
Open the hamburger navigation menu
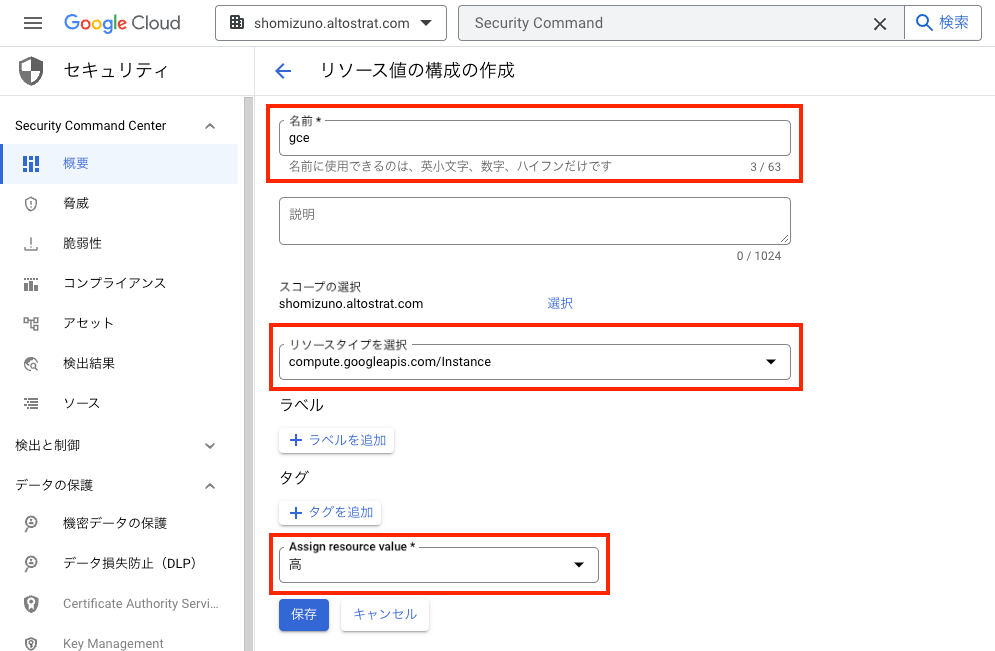point(33,23)
